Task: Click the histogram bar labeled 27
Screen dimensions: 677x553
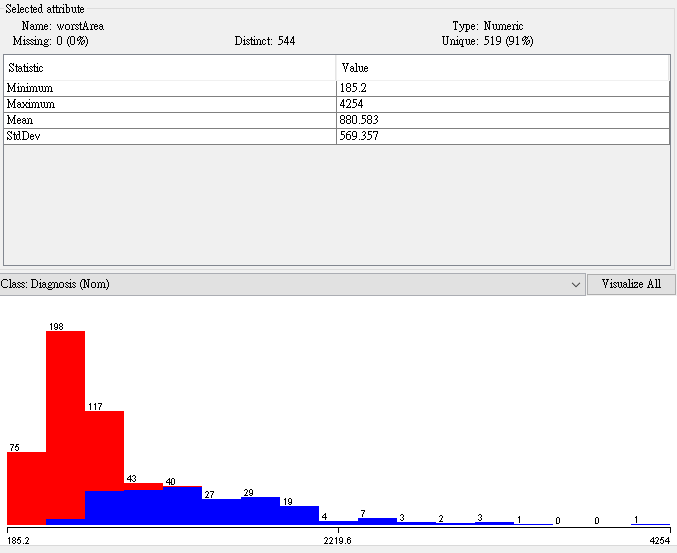Action: coord(221,512)
